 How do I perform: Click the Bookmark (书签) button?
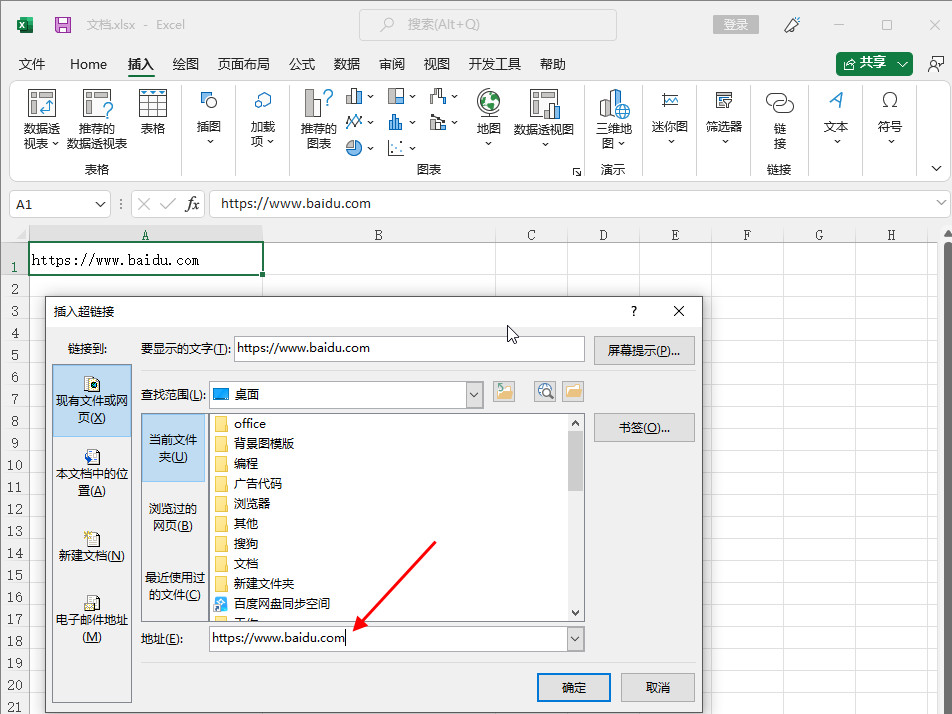pyautogui.click(x=644, y=427)
